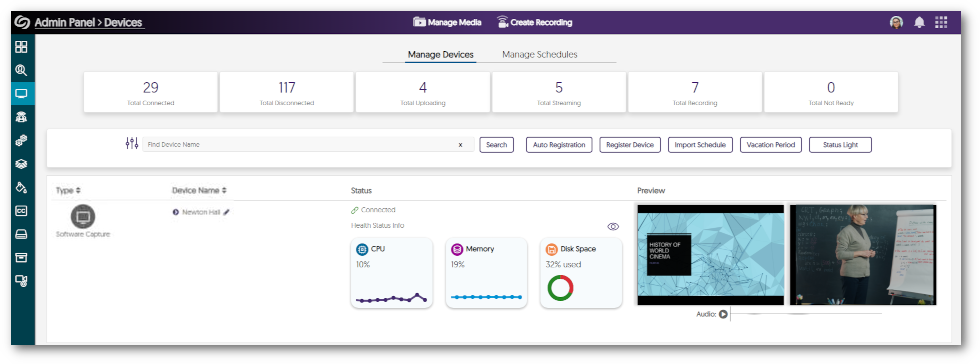The width and height of the screenshot is (980, 364).
Task: Open the closed captions CC icon in sidebar
Action: tap(21, 211)
